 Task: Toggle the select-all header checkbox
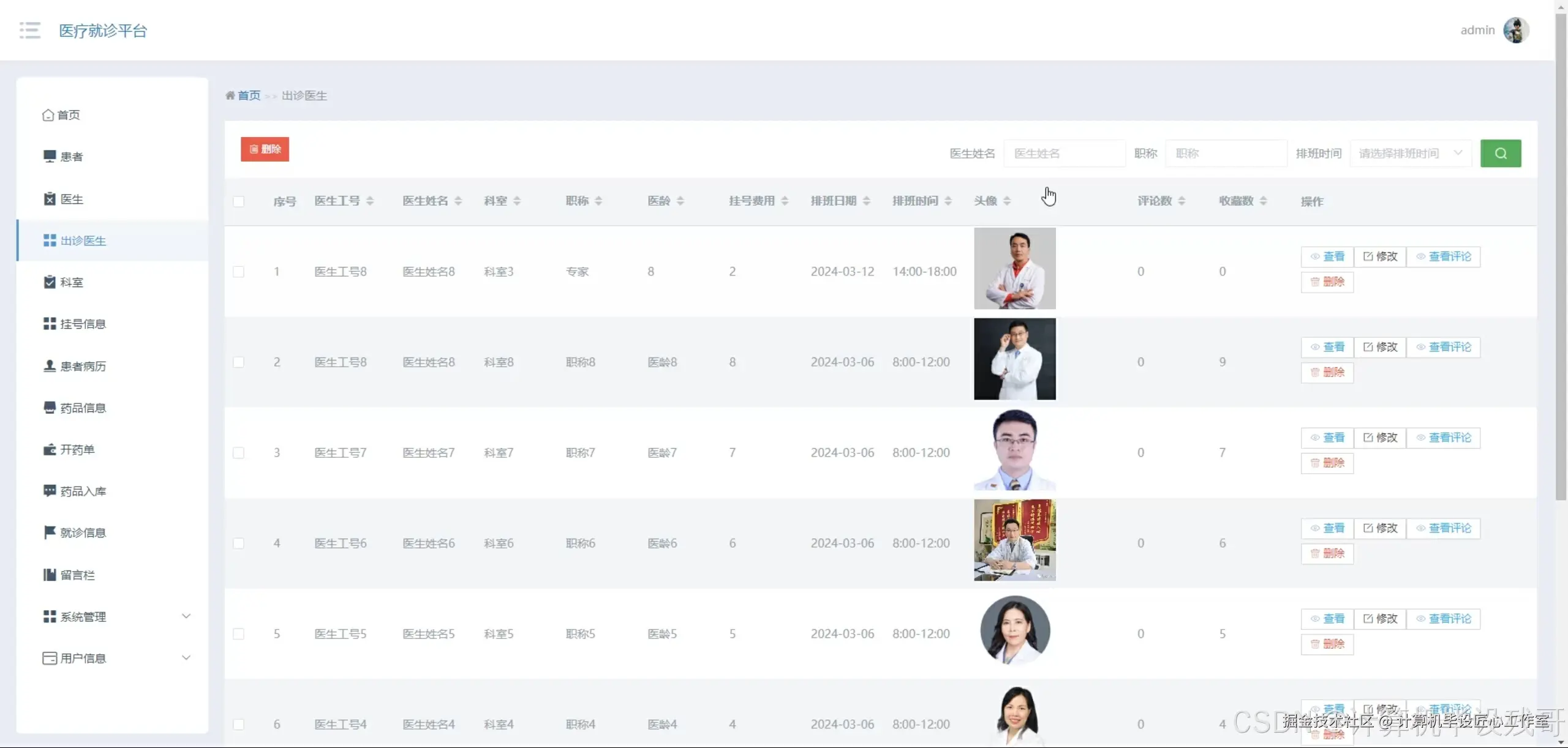pos(239,201)
